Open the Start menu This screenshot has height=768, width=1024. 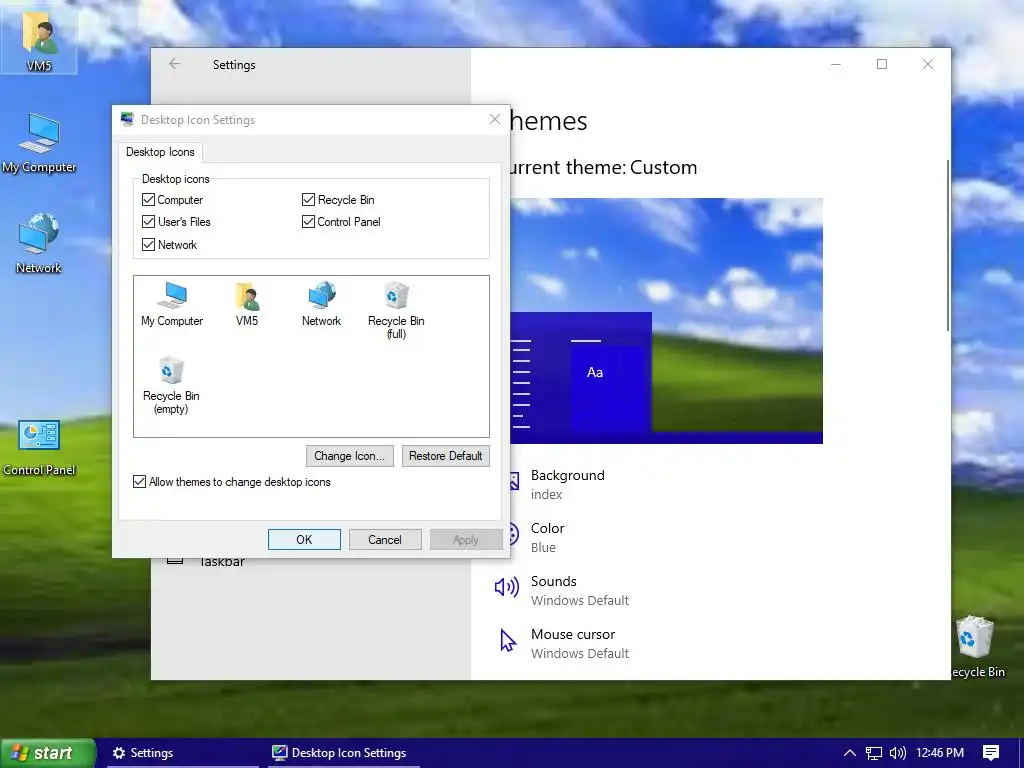click(48, 753)
